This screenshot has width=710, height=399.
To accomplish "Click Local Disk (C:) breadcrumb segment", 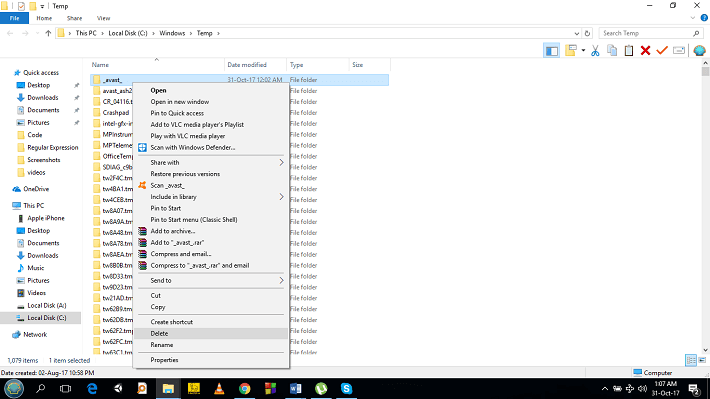I will [128, 33].
